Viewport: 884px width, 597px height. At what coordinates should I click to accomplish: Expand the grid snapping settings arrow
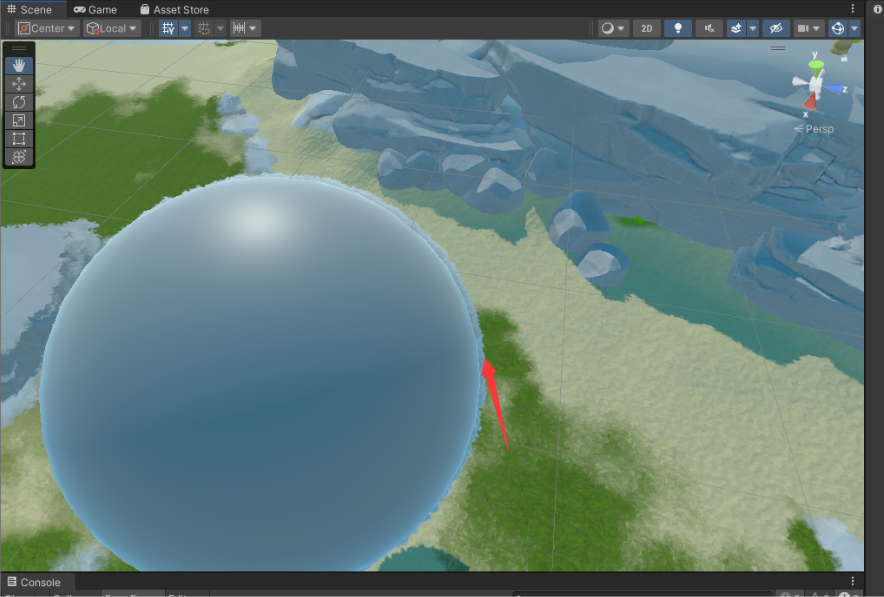coord(220,28)
